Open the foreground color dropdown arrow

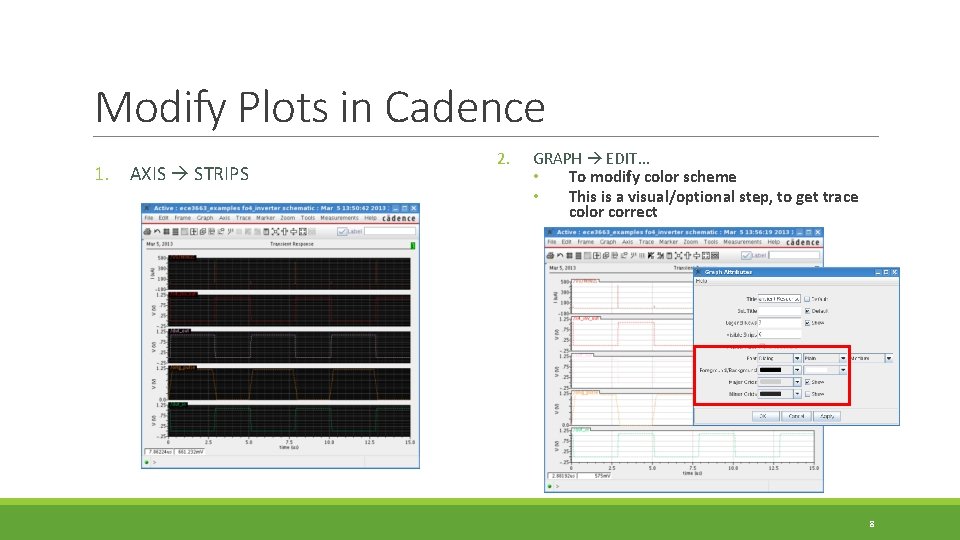[x=797, y=370]
